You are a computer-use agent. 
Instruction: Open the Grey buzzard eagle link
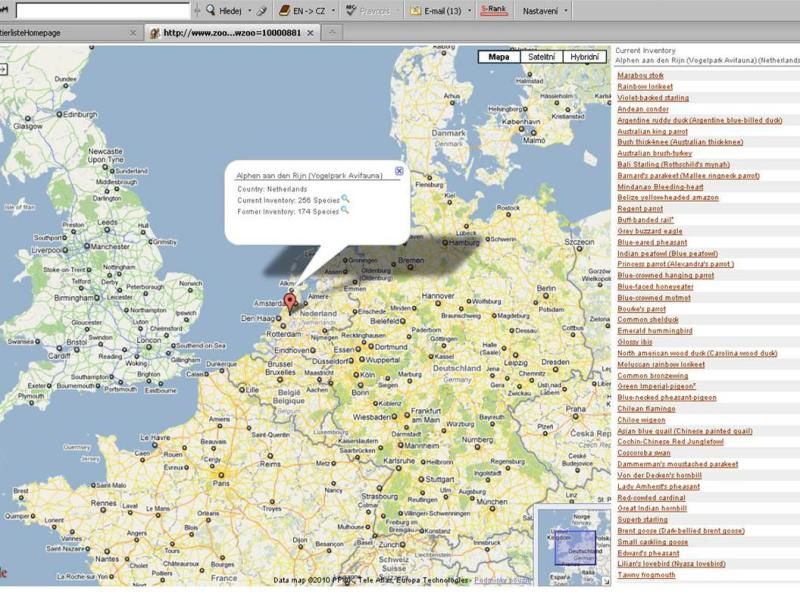[649, 231]
